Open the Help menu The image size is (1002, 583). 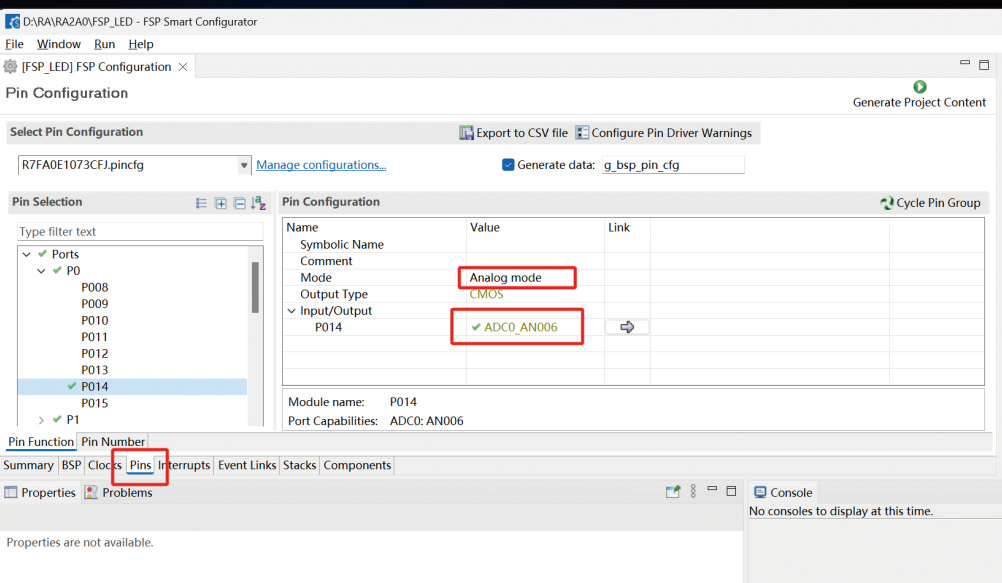point(141,44)
